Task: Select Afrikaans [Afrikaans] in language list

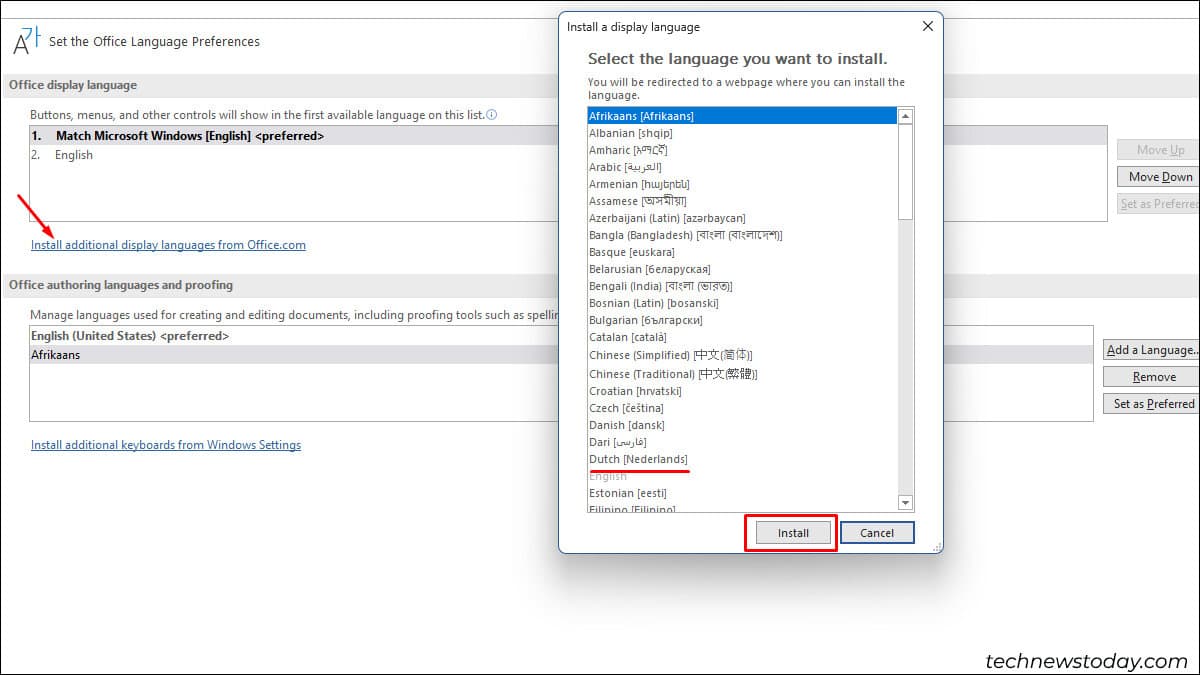Action: 743,116
